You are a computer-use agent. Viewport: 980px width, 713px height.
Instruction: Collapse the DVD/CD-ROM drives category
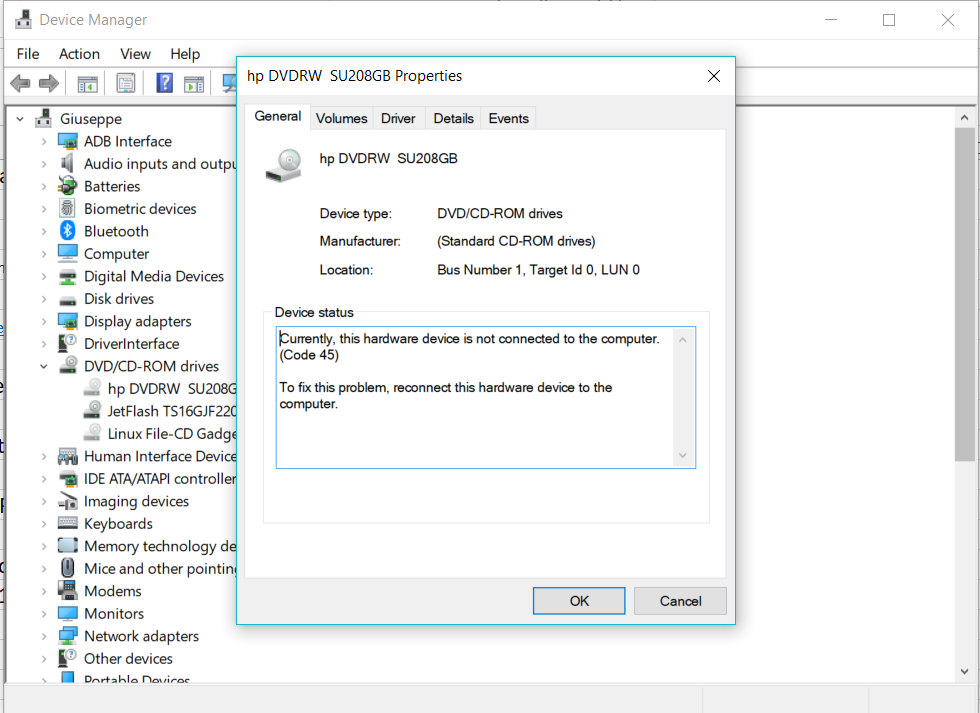(44, 366)
